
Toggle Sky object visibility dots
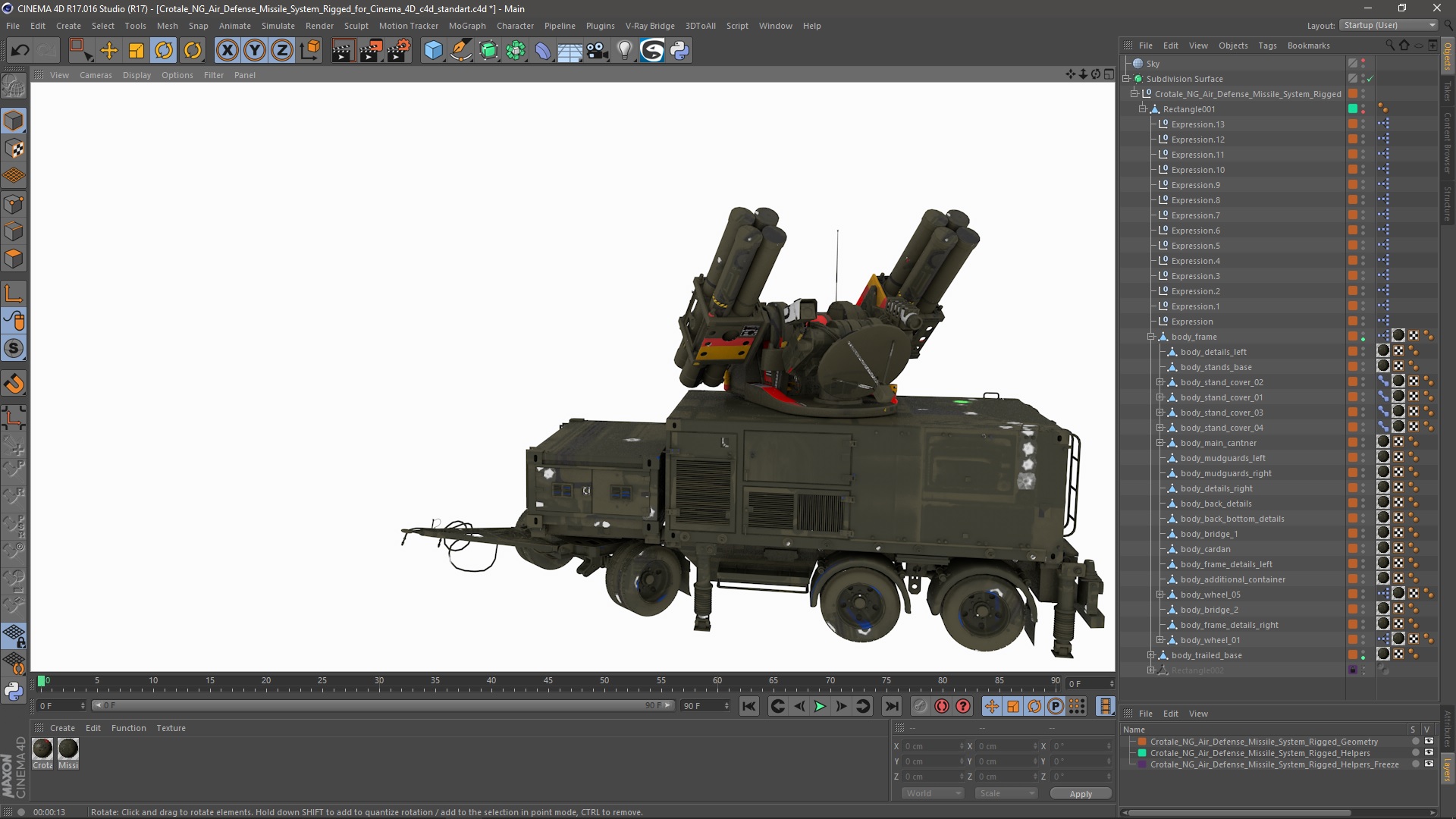[1363, 64]
